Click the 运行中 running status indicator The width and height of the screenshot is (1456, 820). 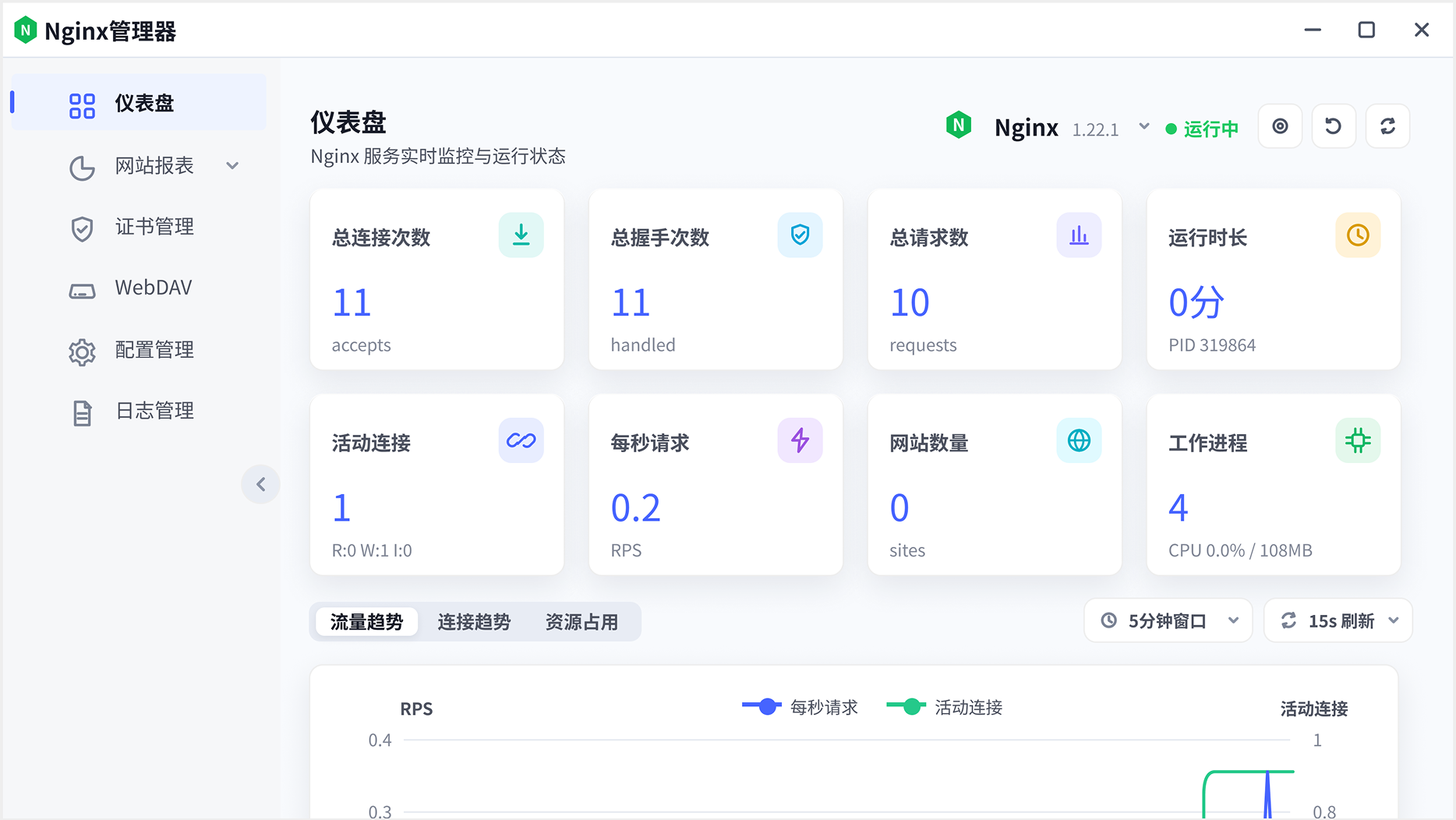pyautogui.click(x=1202, y=129)
